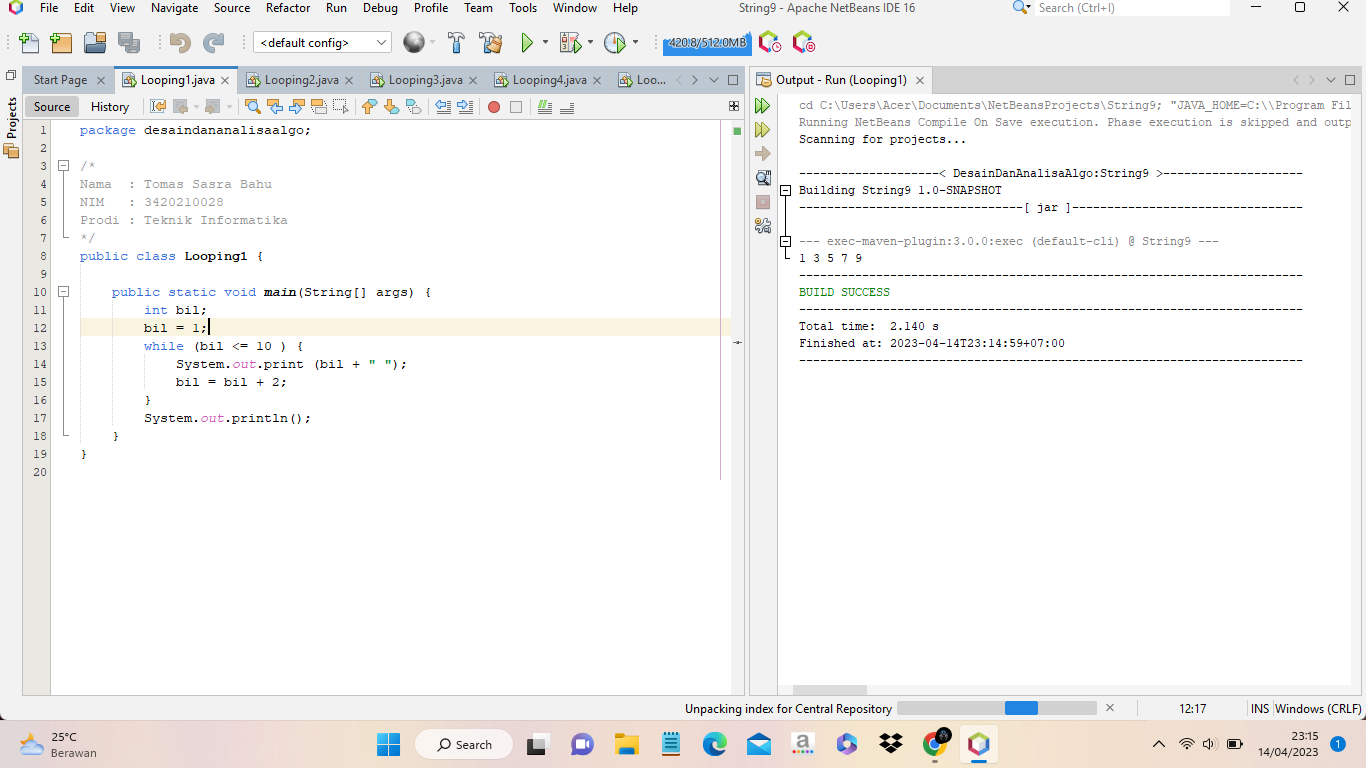Viewport: 1366px width, 768px height.
Task: Click the Unpacking index progress bar
Action: click(x=997, y=708)
